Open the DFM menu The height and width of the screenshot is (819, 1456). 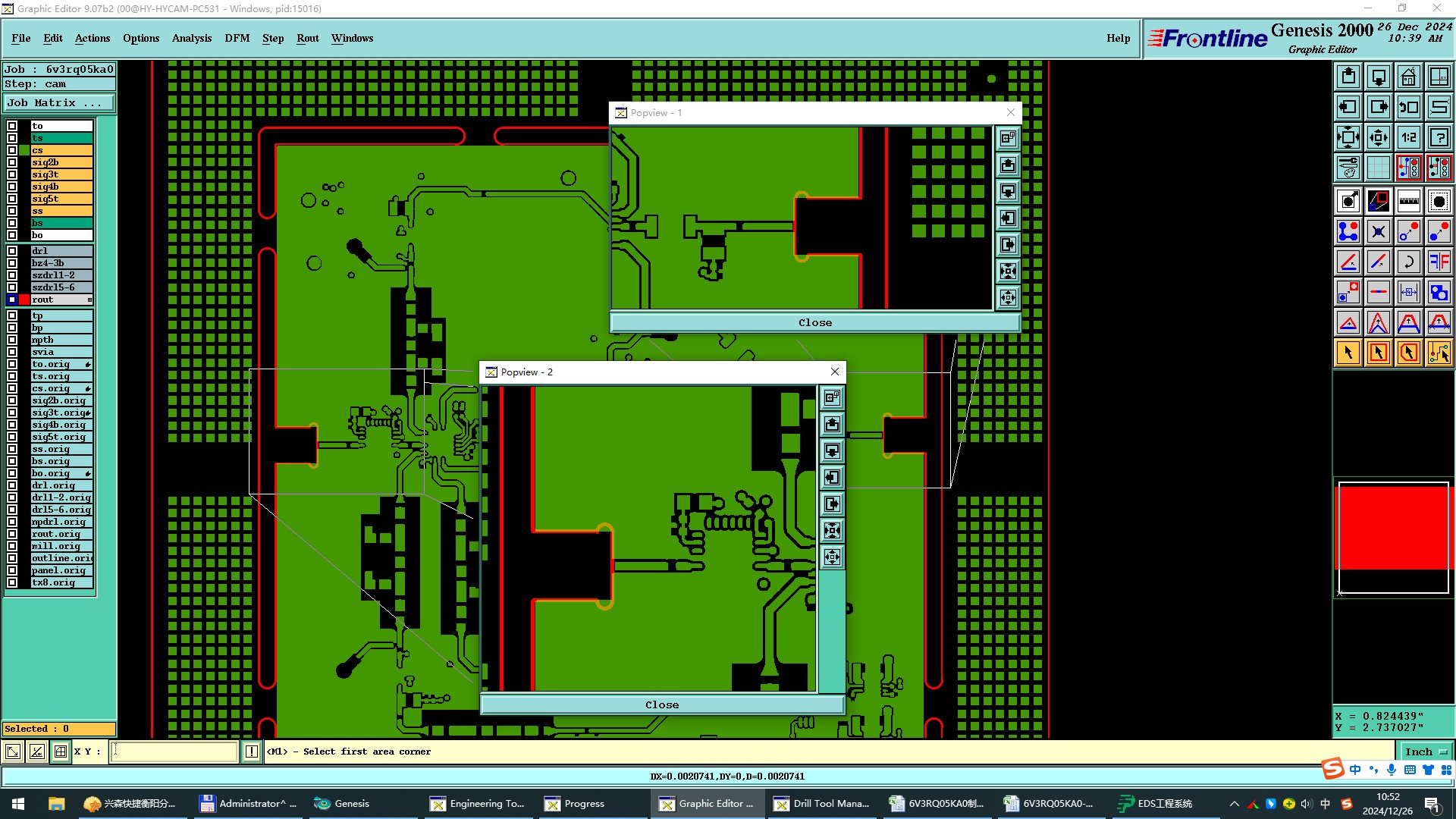237,38
